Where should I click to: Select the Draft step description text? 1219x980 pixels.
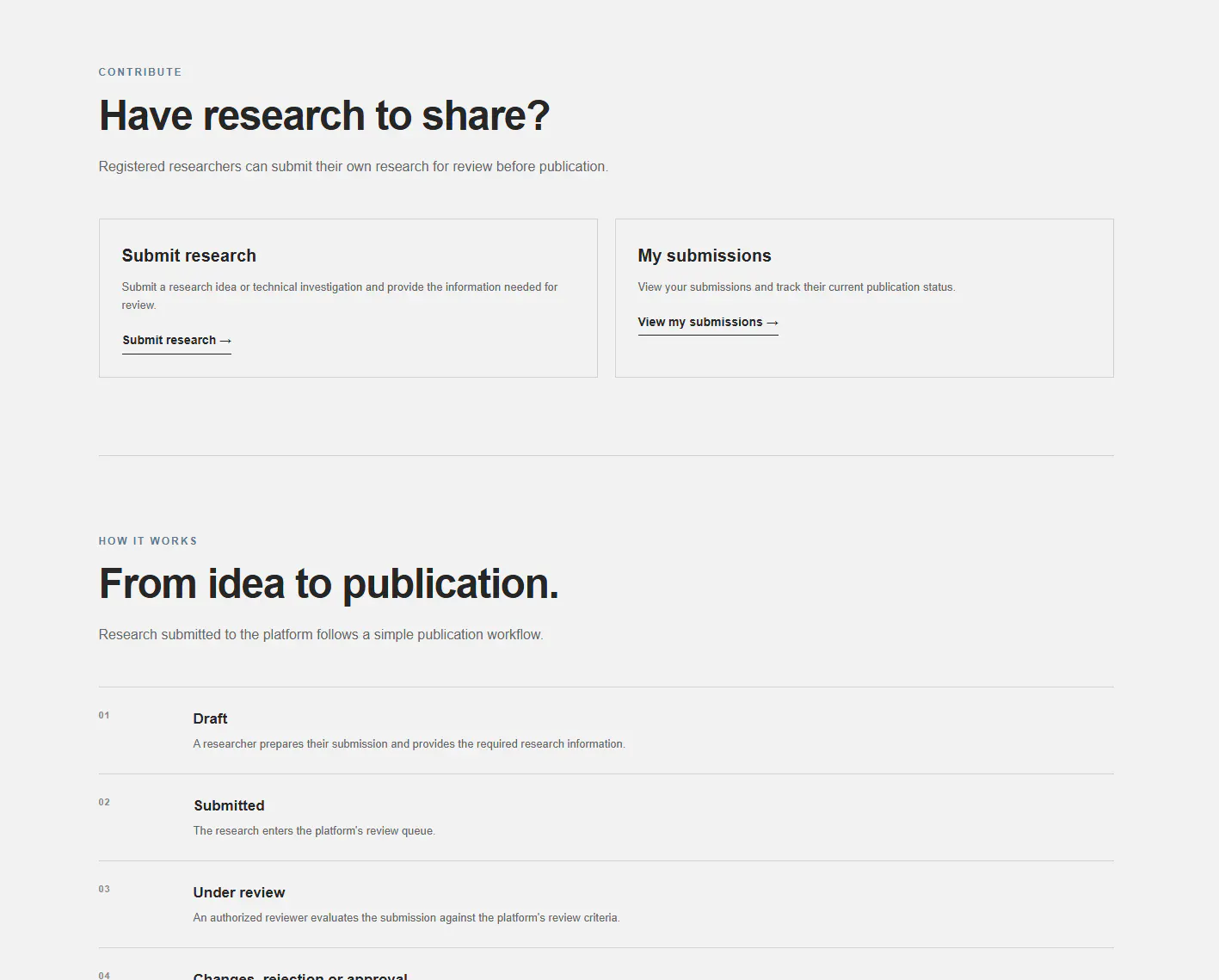[409, 743]
